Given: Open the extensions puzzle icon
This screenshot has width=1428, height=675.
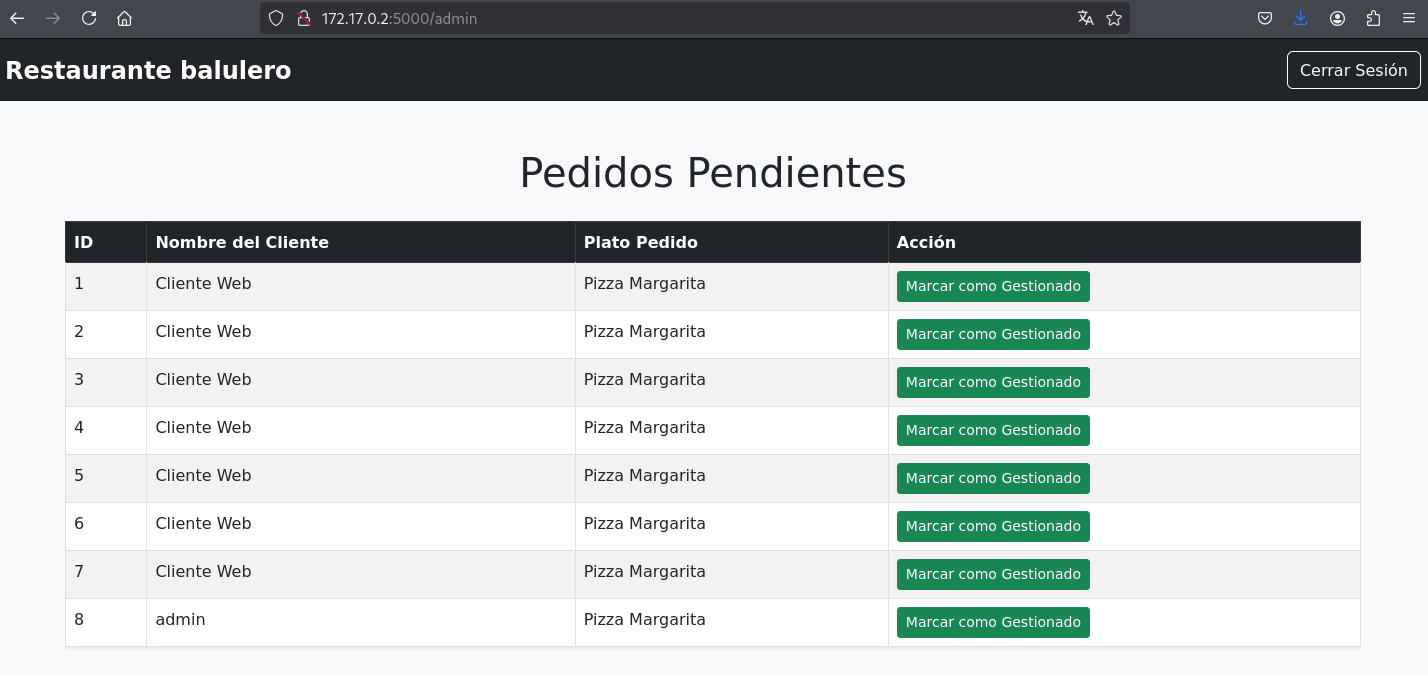Looking at the screenshot, I should [1373, 18].
